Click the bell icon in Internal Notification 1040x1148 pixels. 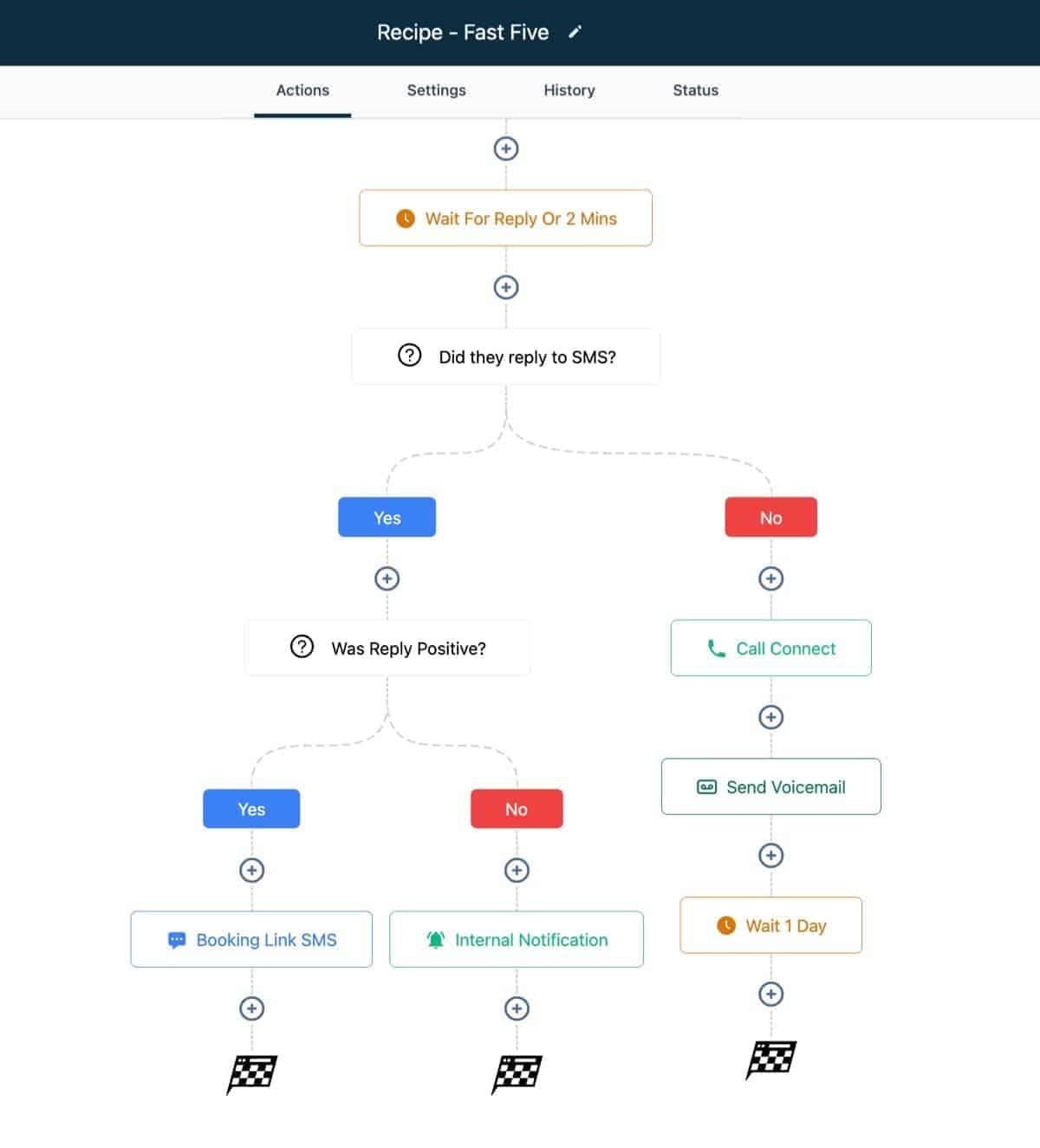click(x=437, y=939)
